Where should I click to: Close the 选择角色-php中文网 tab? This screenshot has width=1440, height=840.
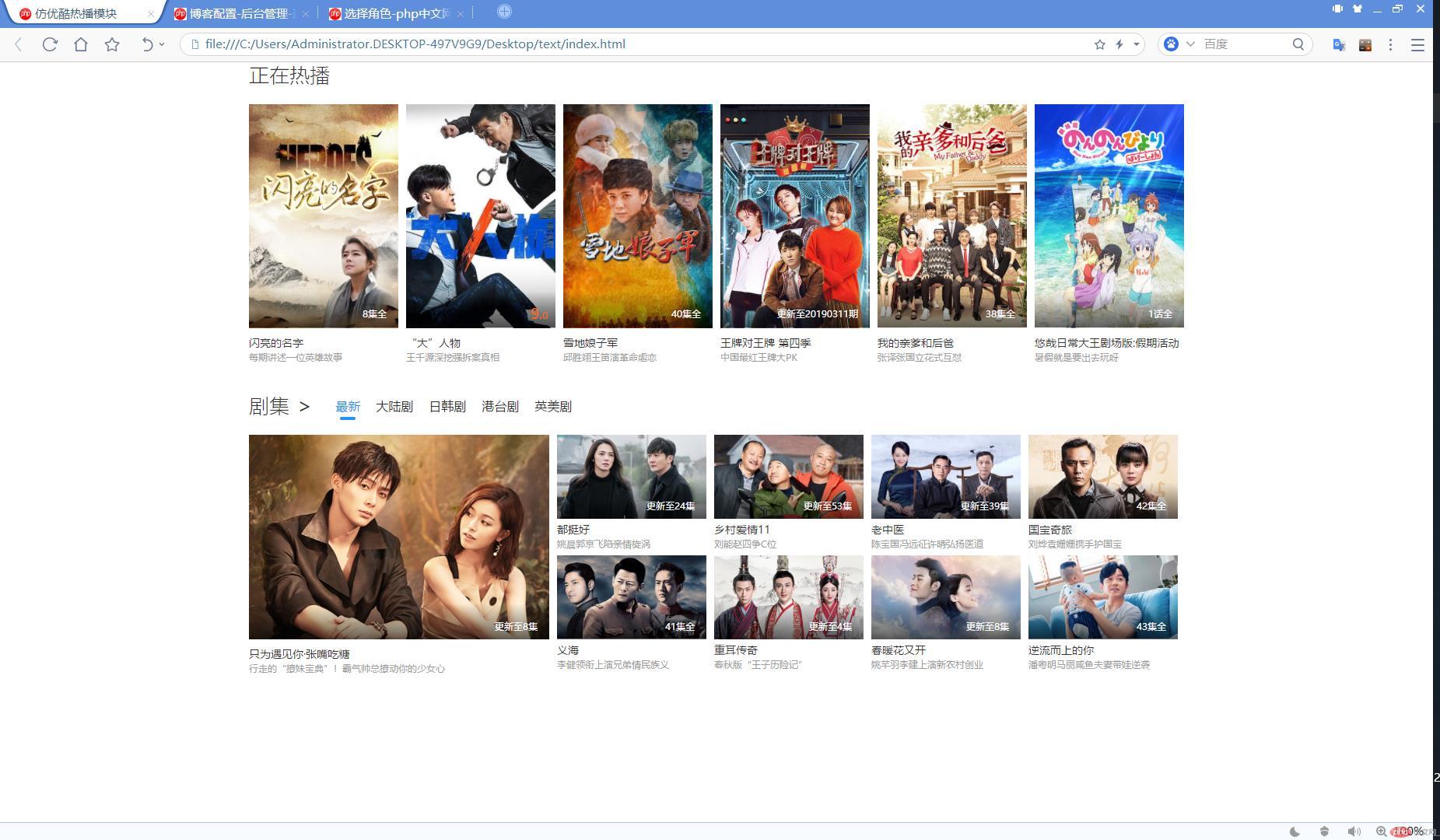point(461,14)
